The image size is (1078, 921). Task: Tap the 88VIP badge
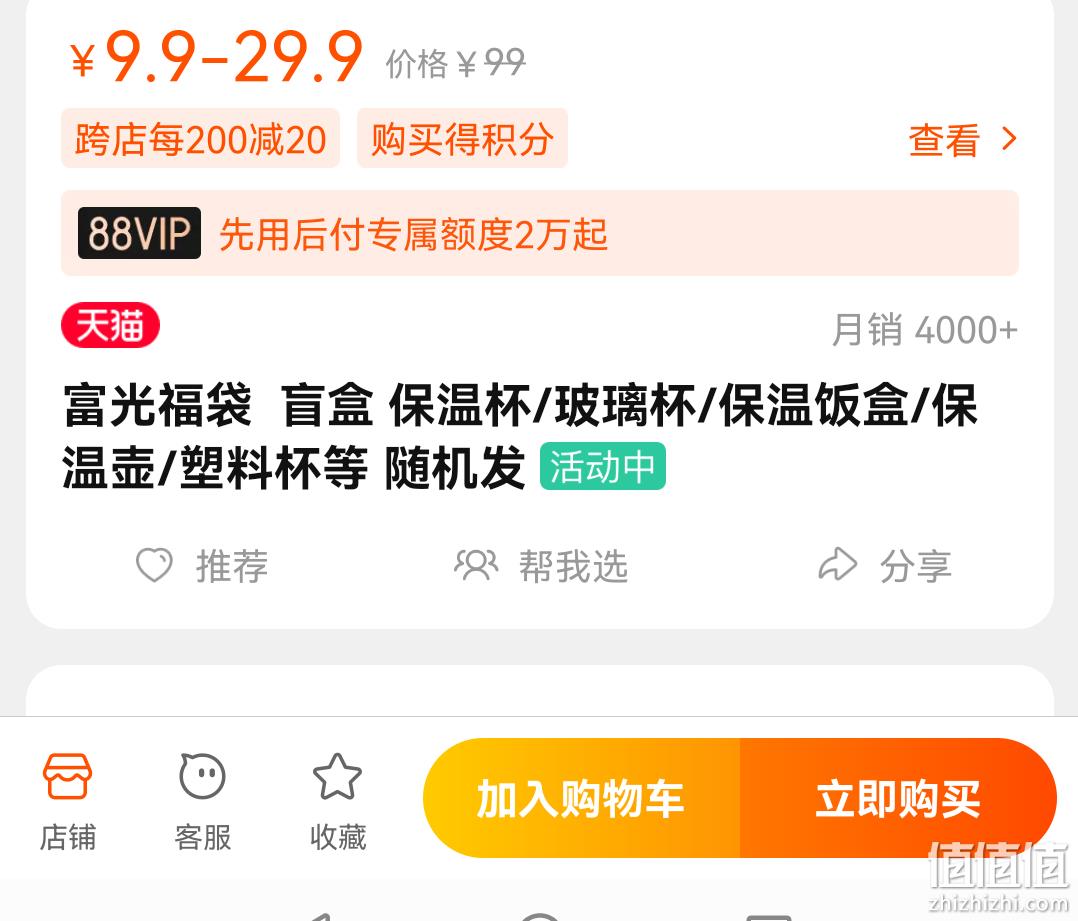(140, 233)
